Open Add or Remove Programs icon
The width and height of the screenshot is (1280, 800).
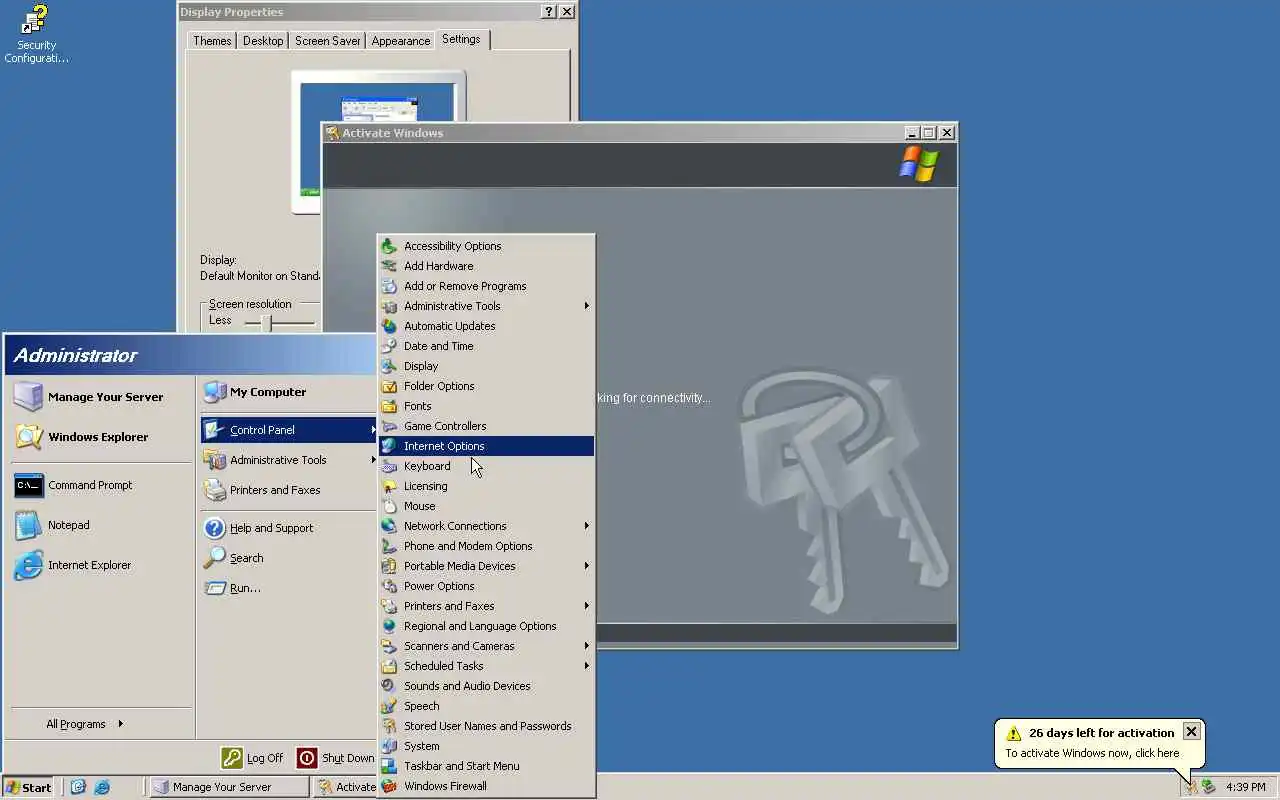click(x=389, y=286)
